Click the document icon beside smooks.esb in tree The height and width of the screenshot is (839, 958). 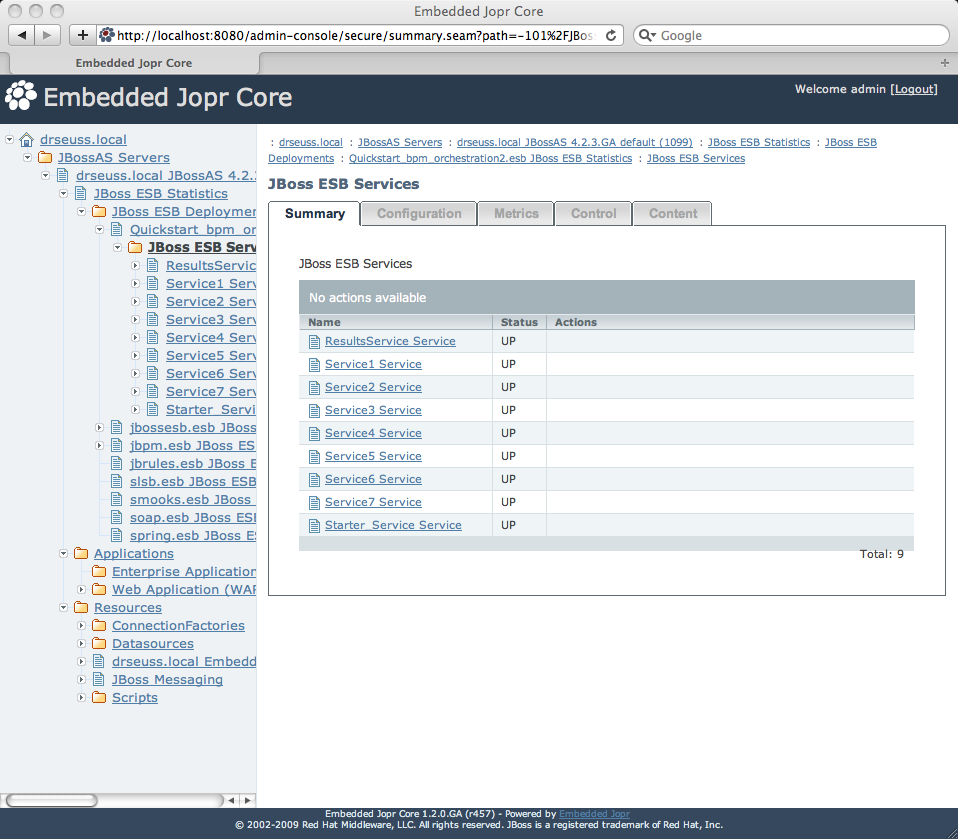(117, 499)
